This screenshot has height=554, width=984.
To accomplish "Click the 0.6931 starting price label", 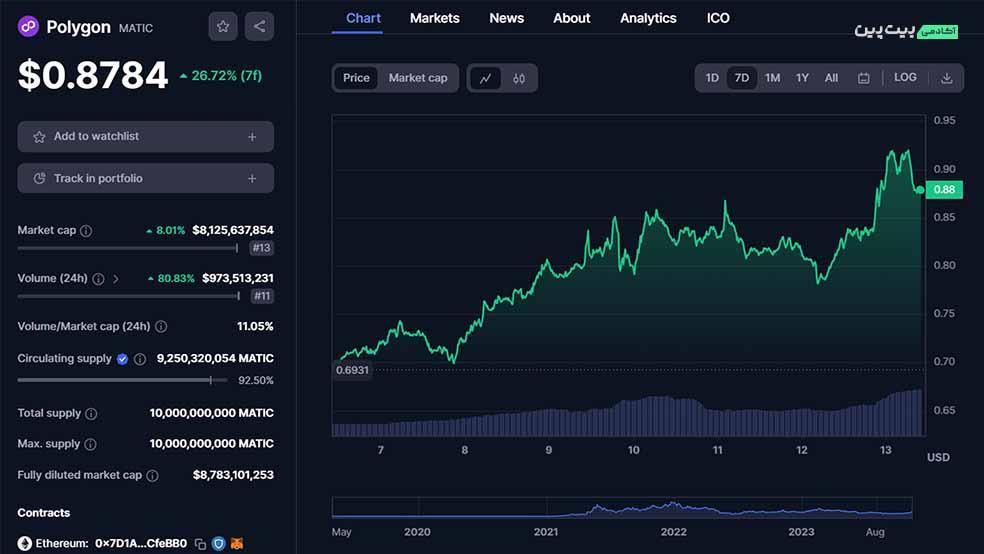I will (352, 370).
